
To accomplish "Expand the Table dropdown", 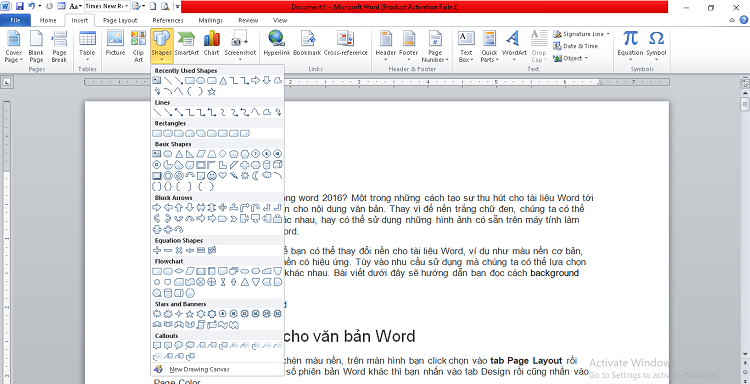I will 87,46.
